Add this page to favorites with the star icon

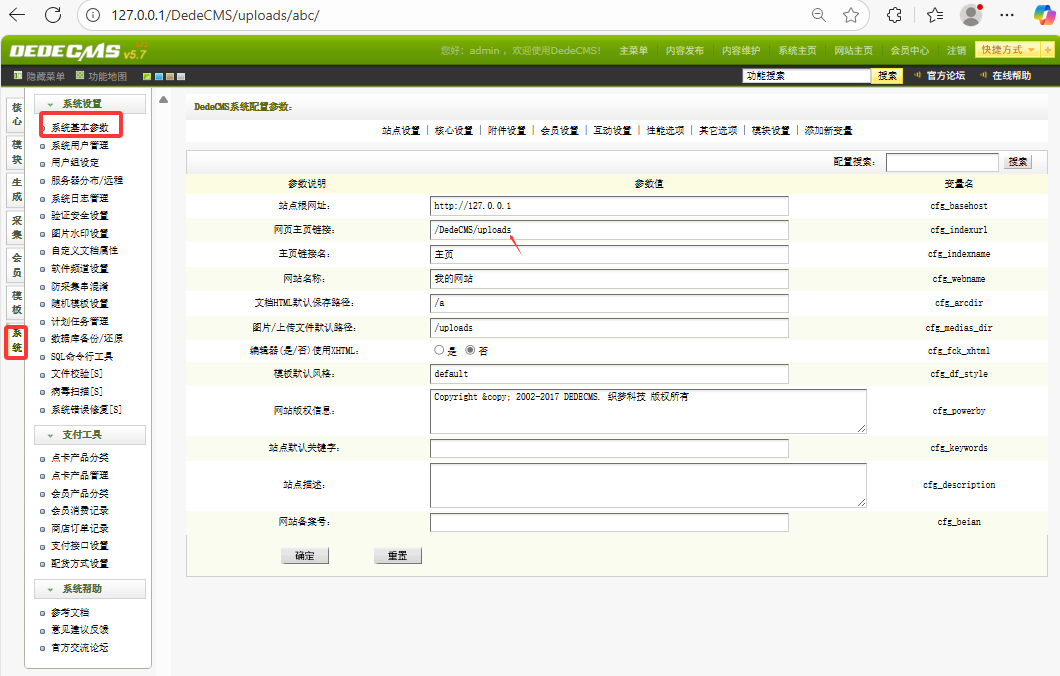[851, 15]
